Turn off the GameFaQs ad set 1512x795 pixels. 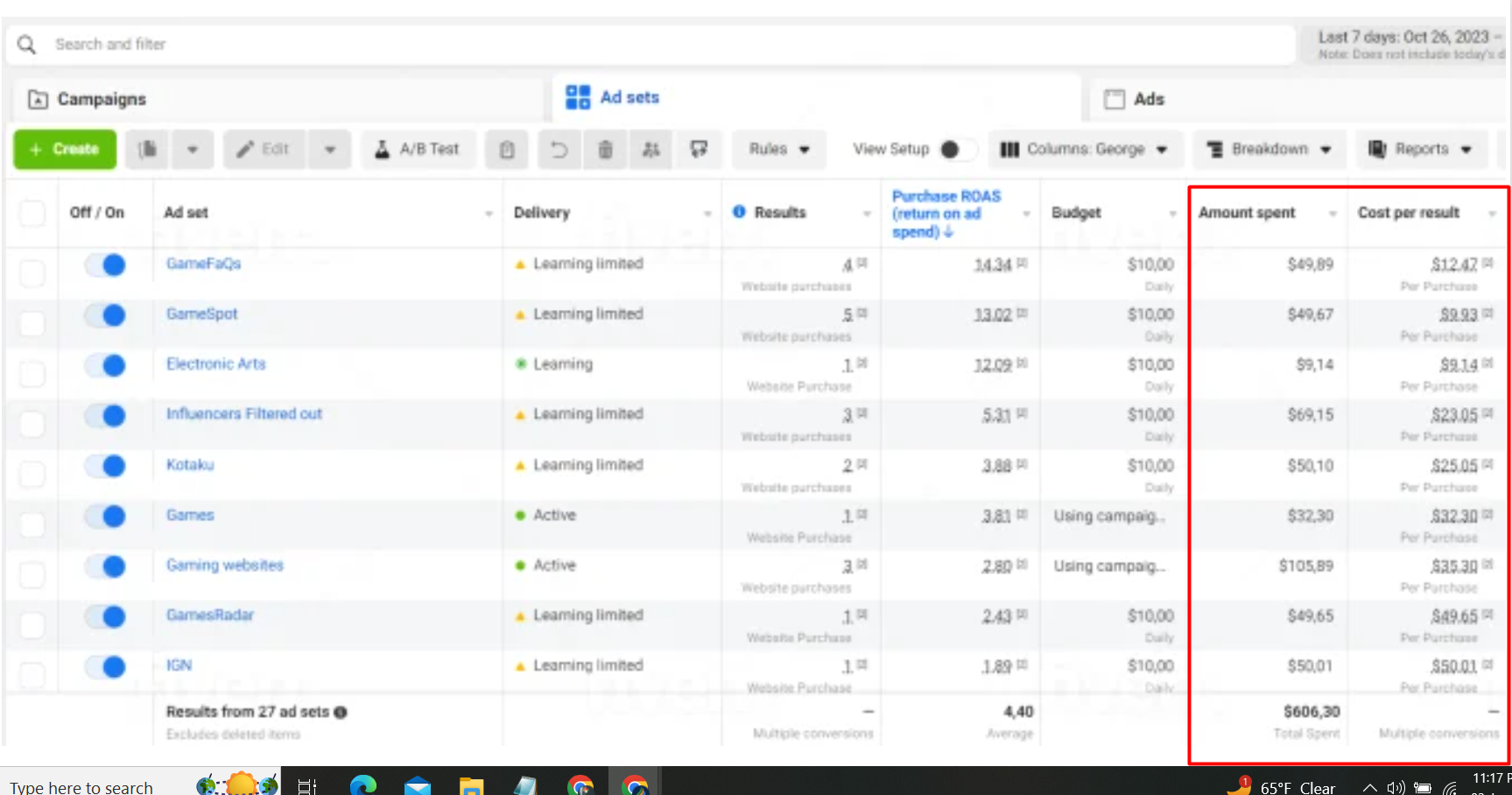point(106,264)
